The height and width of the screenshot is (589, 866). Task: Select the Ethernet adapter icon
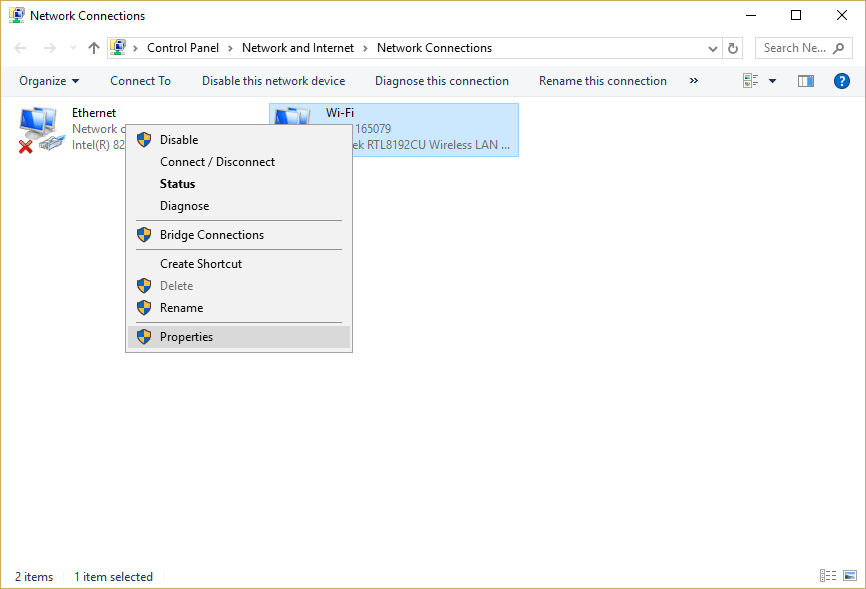(40, 125)
